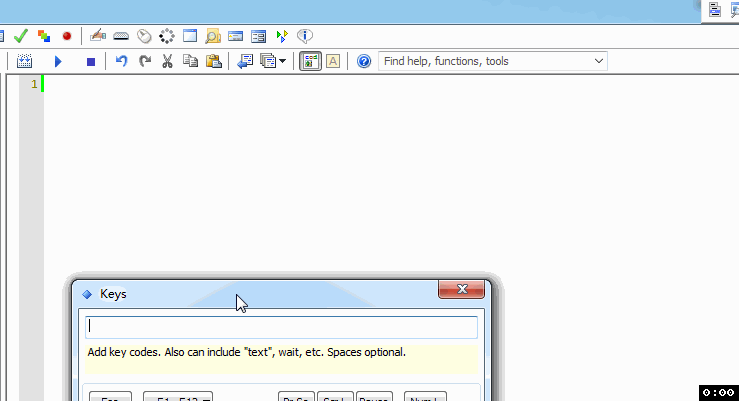This screenshot has width=739, height=401.
Task: Click the dotted wait circle icon
Action: [x=167, y=36]
